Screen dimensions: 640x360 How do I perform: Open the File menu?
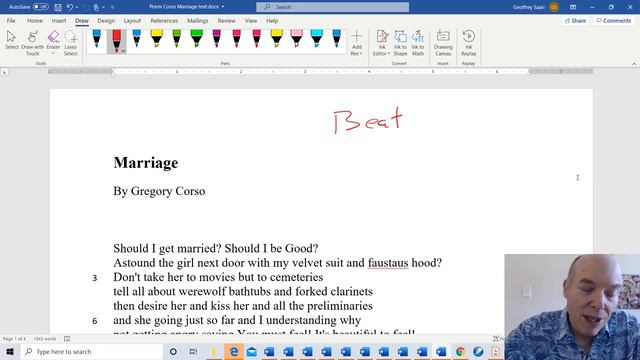[x=11, y=20]
